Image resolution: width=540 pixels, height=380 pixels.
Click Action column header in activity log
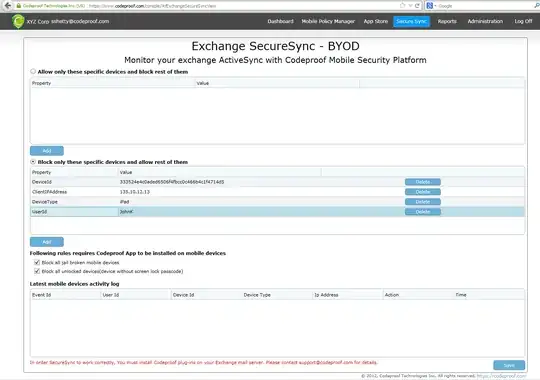(x=418, y=295)
